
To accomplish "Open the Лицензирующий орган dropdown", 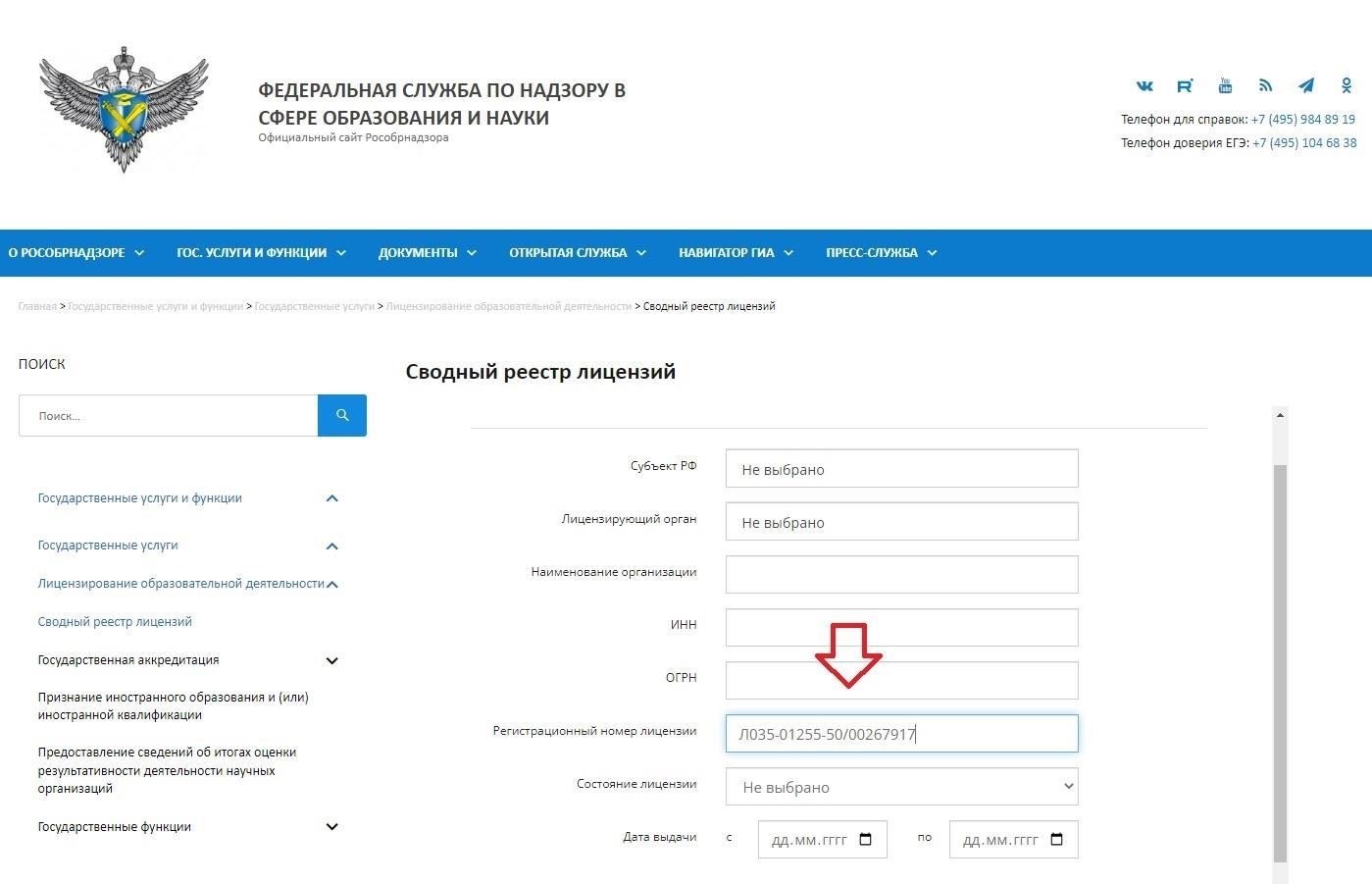I will tap(902, 522).
